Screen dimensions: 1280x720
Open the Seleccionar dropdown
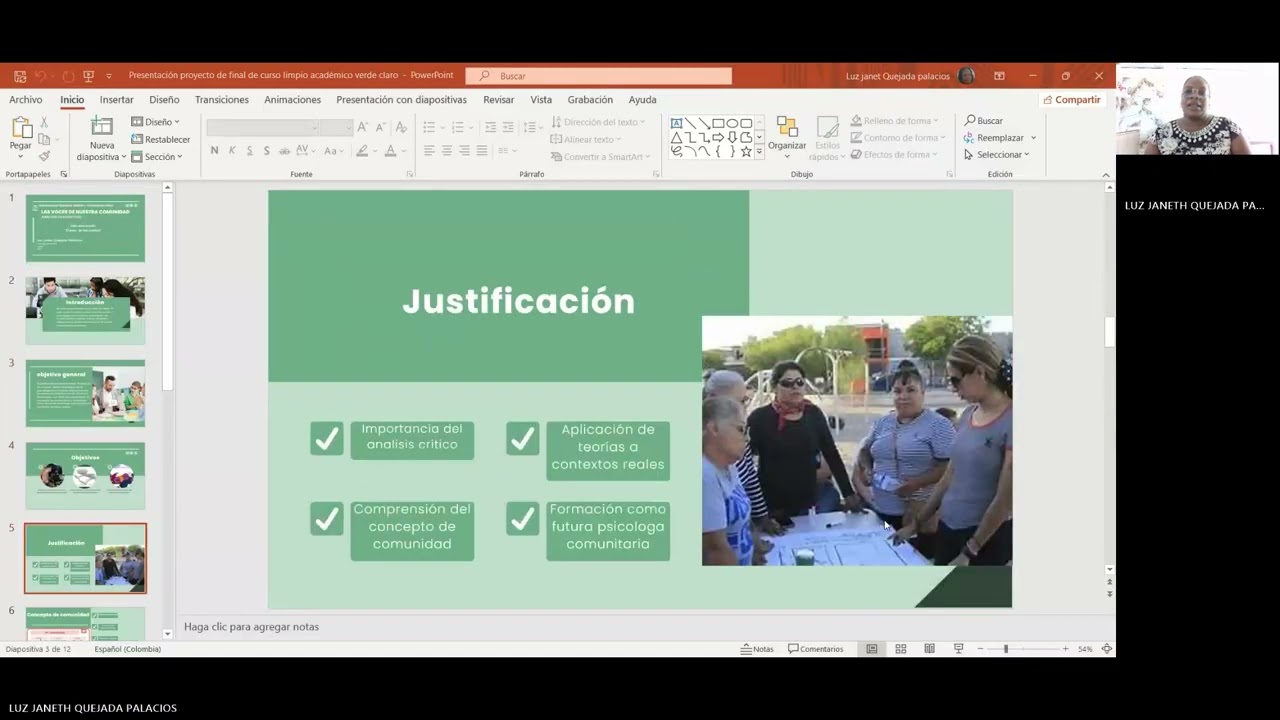[997, 155]
